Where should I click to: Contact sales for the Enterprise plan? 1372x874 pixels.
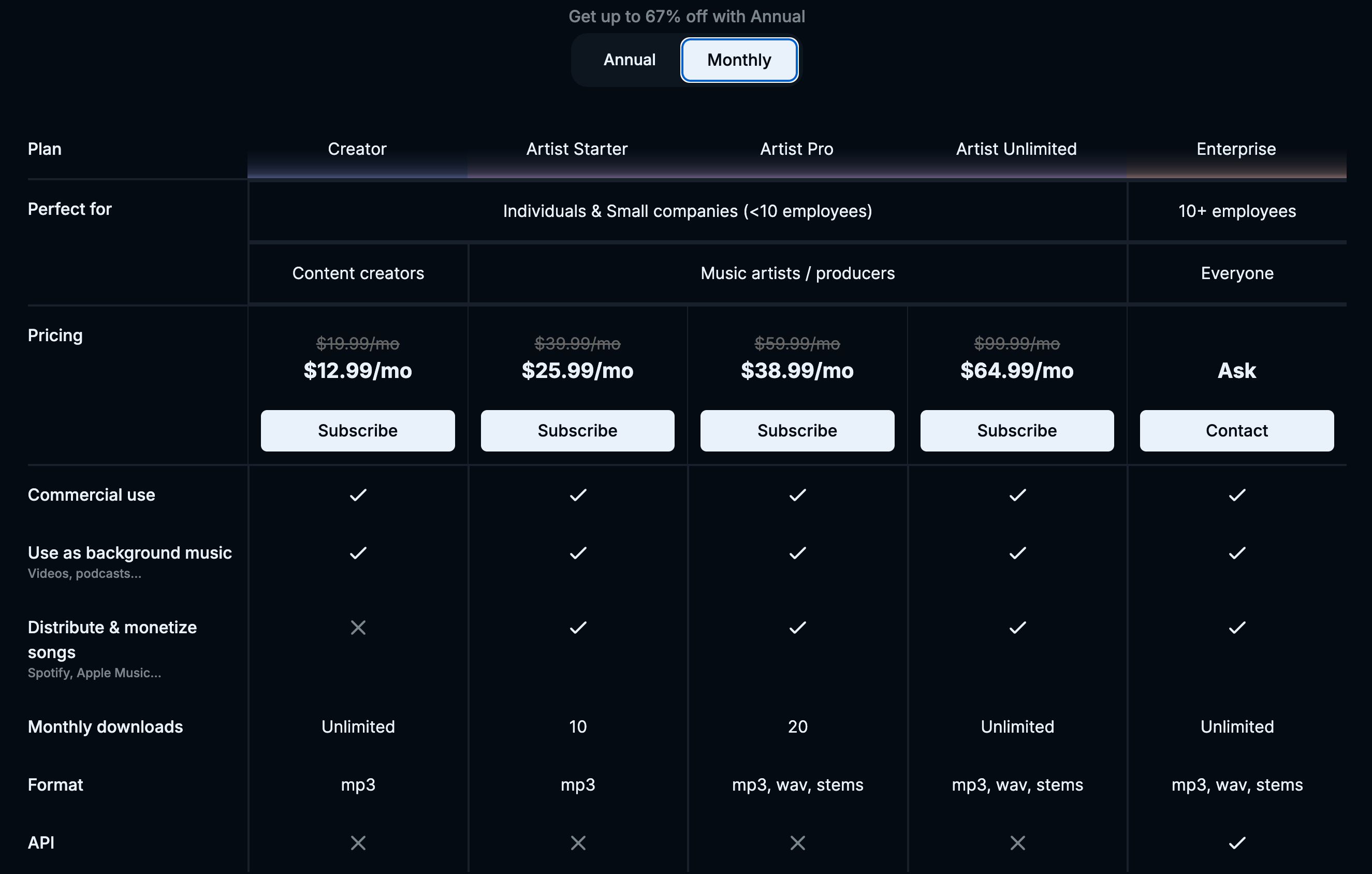pos(1236,431)
